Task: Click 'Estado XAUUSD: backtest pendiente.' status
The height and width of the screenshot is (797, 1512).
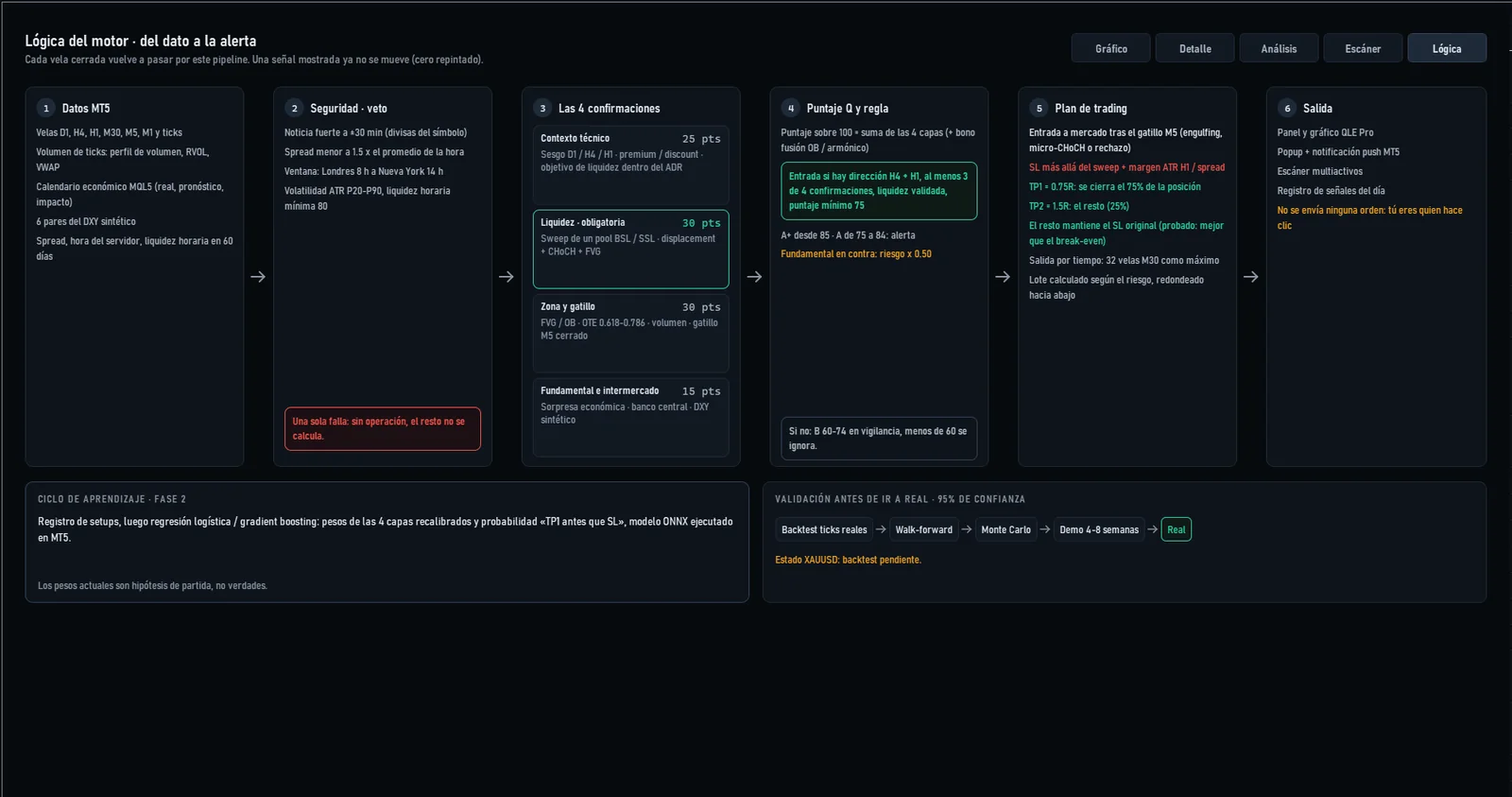Action: (849, 561)
